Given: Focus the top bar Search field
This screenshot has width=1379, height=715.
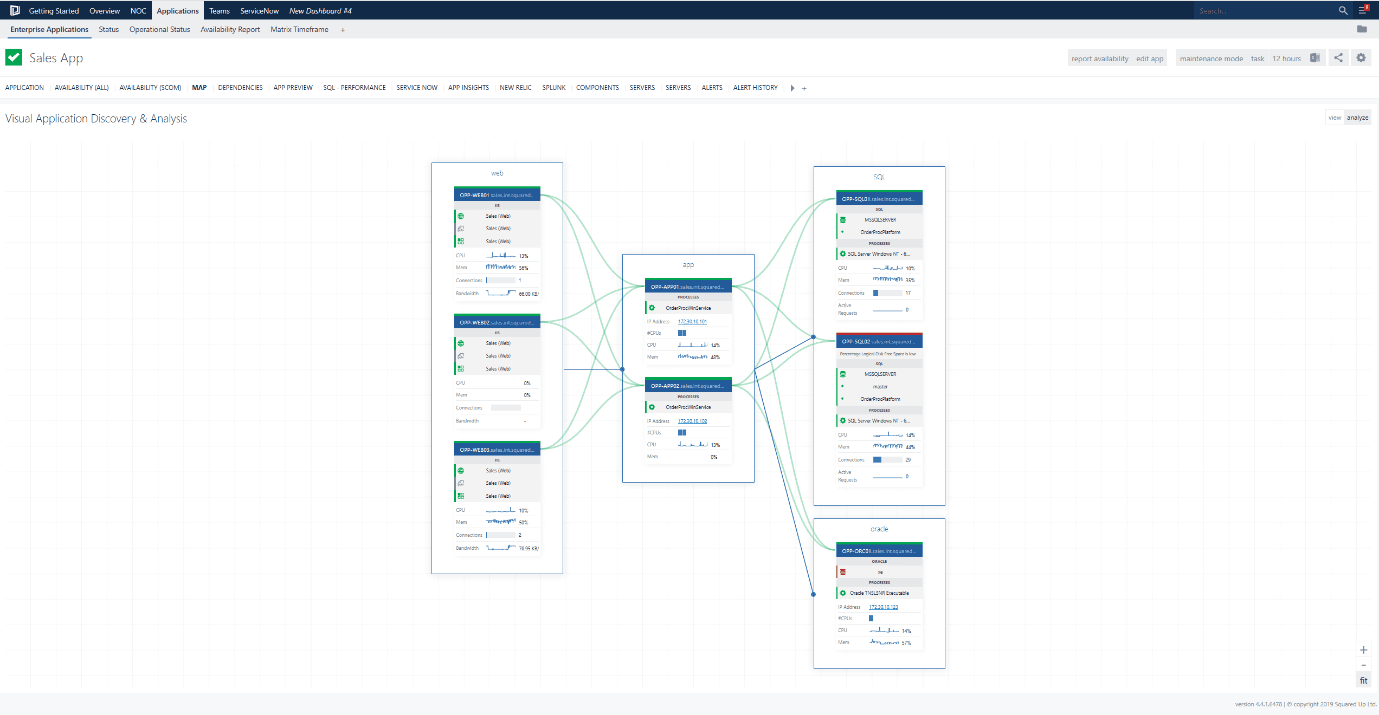Looking at the screenshot, I should [1264, 11].
